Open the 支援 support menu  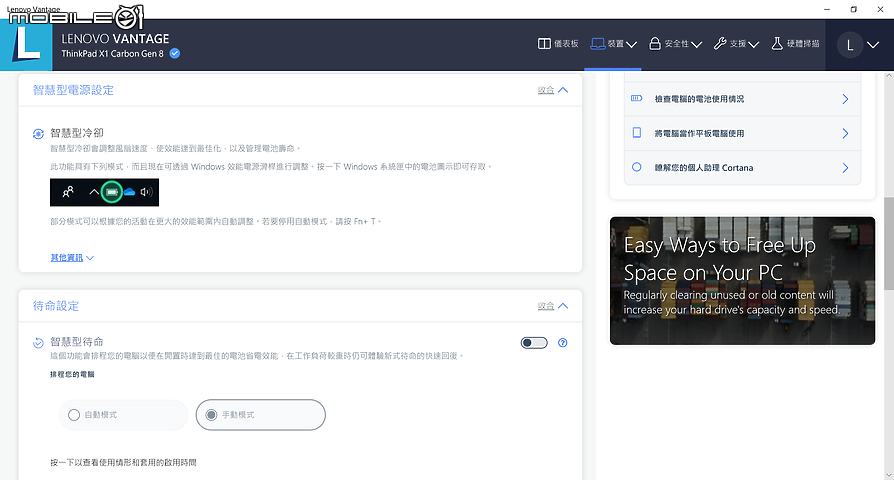(x=736, y=44)
